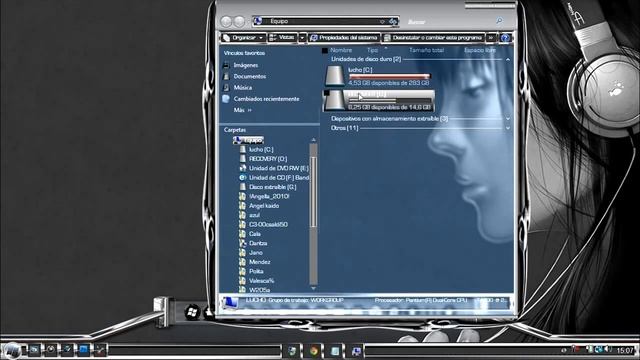Go forward with the Explorer forward arrow

pos(239,21)
